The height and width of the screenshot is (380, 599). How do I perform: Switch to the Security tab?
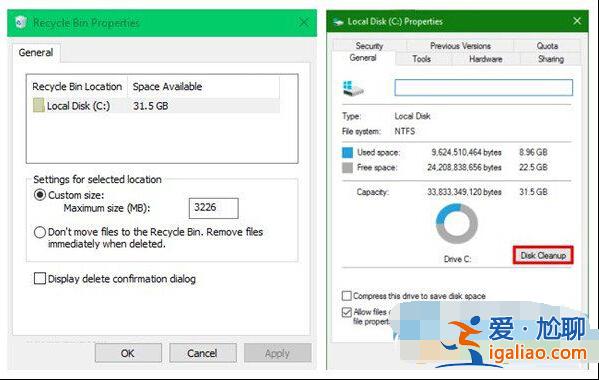369,46
